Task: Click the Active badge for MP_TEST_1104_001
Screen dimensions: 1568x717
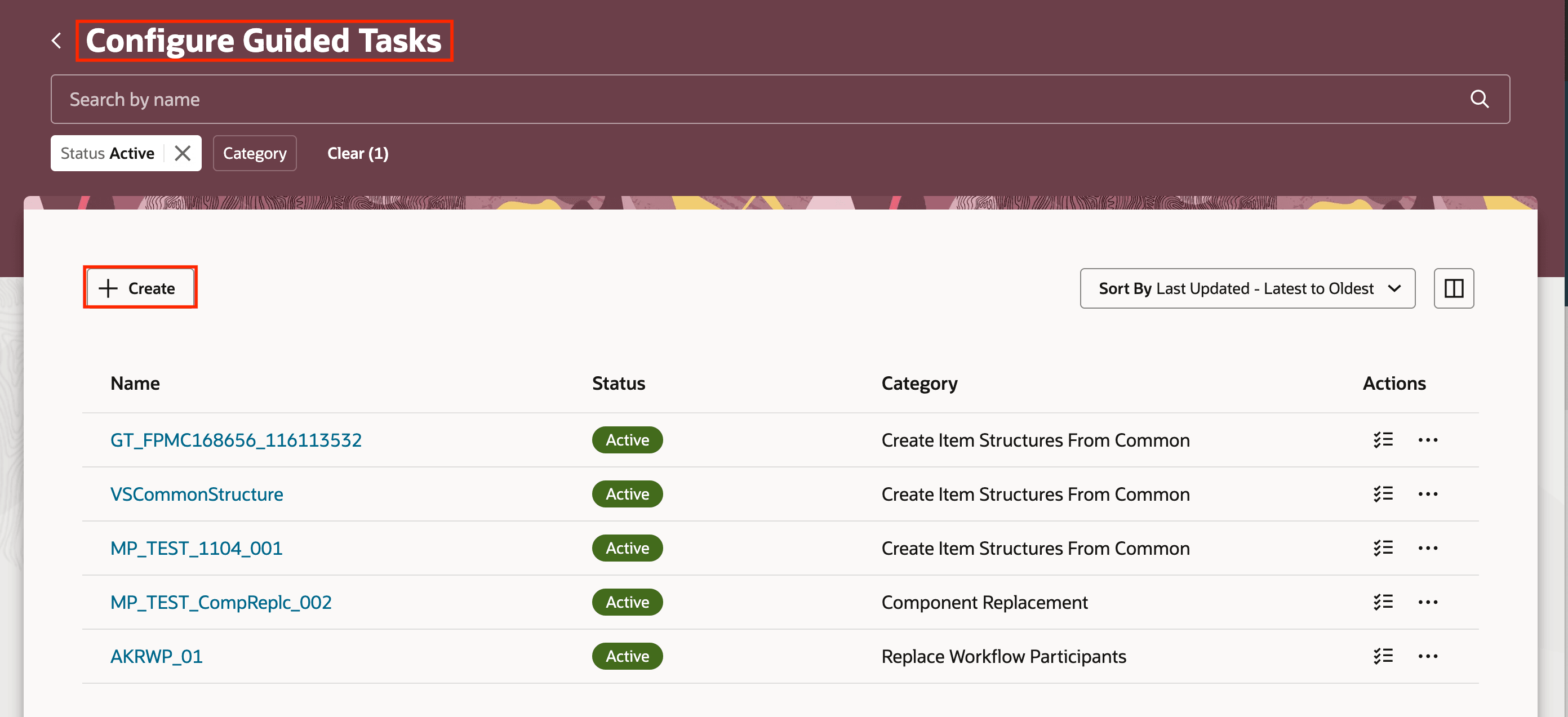Action: 627,548
